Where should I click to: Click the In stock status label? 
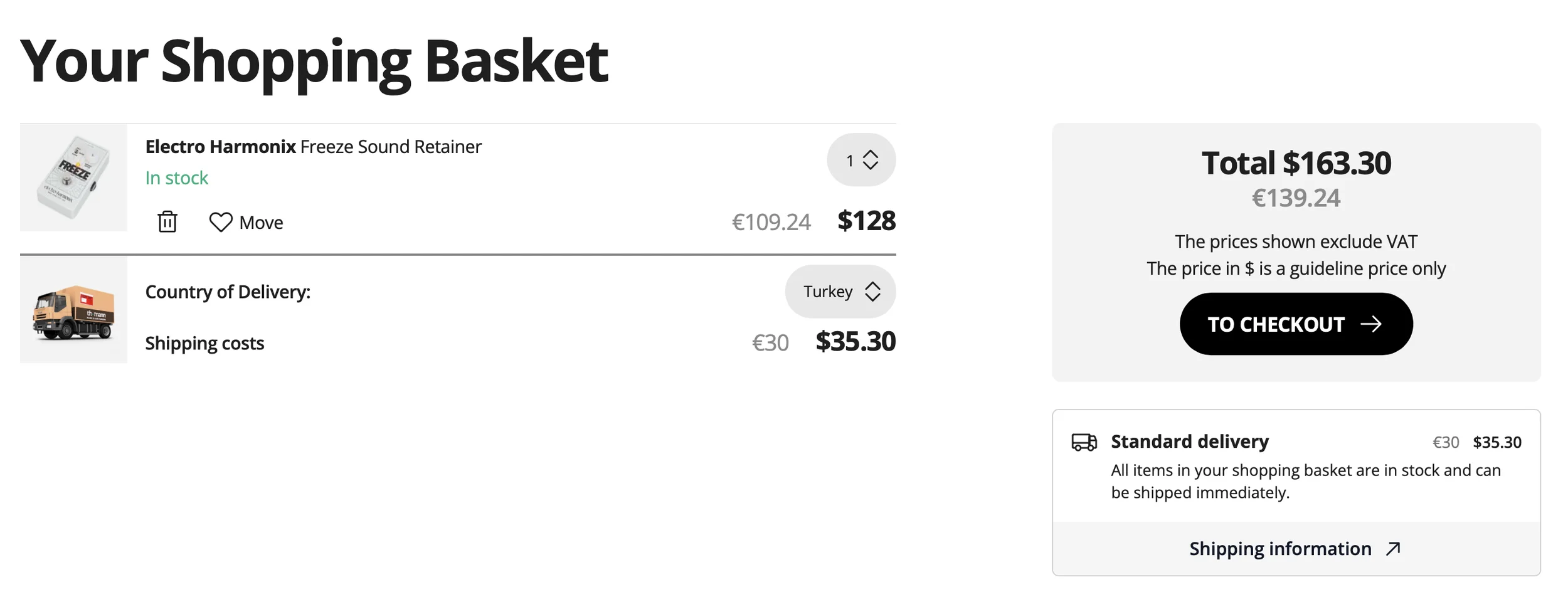[x=176, y=178]
